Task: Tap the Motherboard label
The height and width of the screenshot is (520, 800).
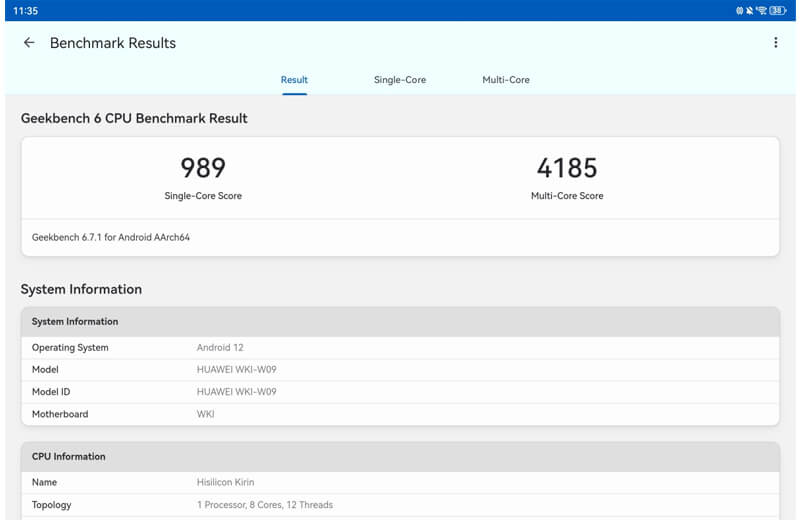Action: (x=60, y=414)
